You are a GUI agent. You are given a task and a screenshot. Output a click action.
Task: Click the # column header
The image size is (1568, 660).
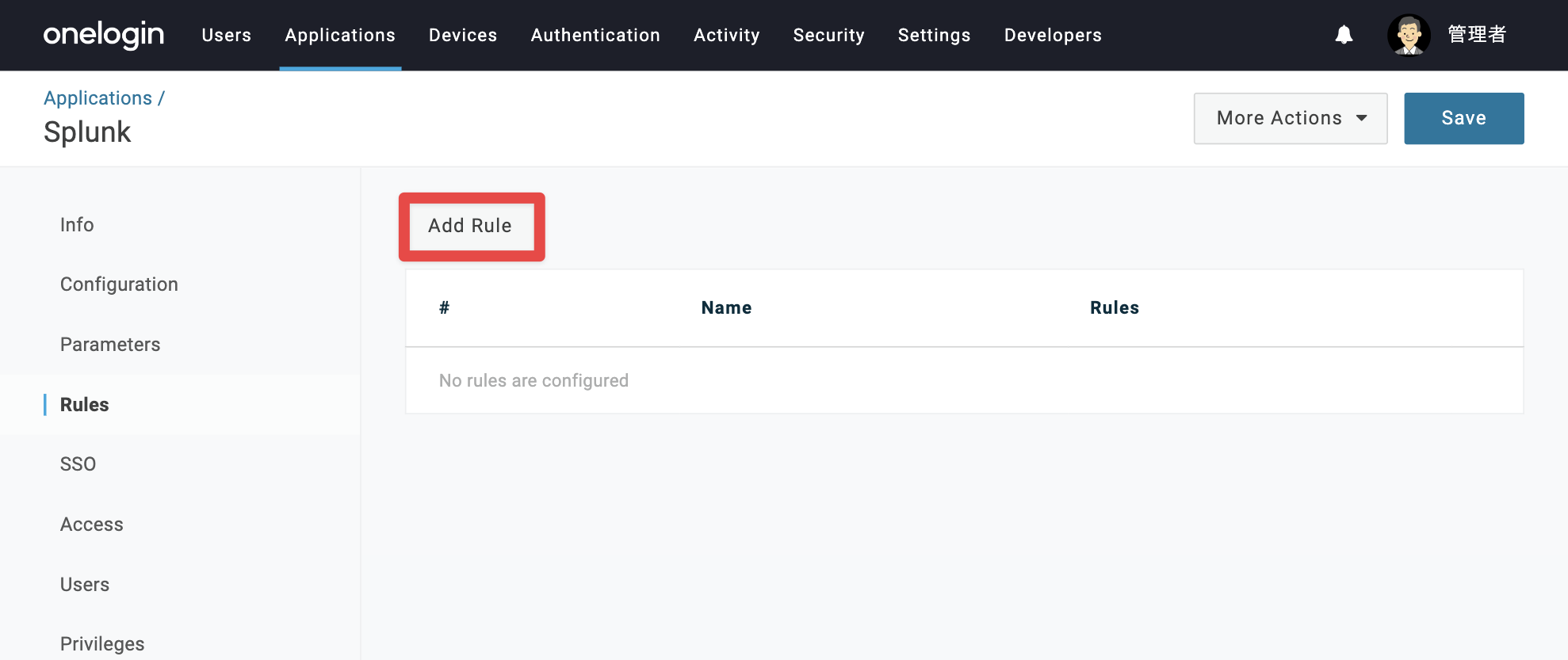coord(444,308)
